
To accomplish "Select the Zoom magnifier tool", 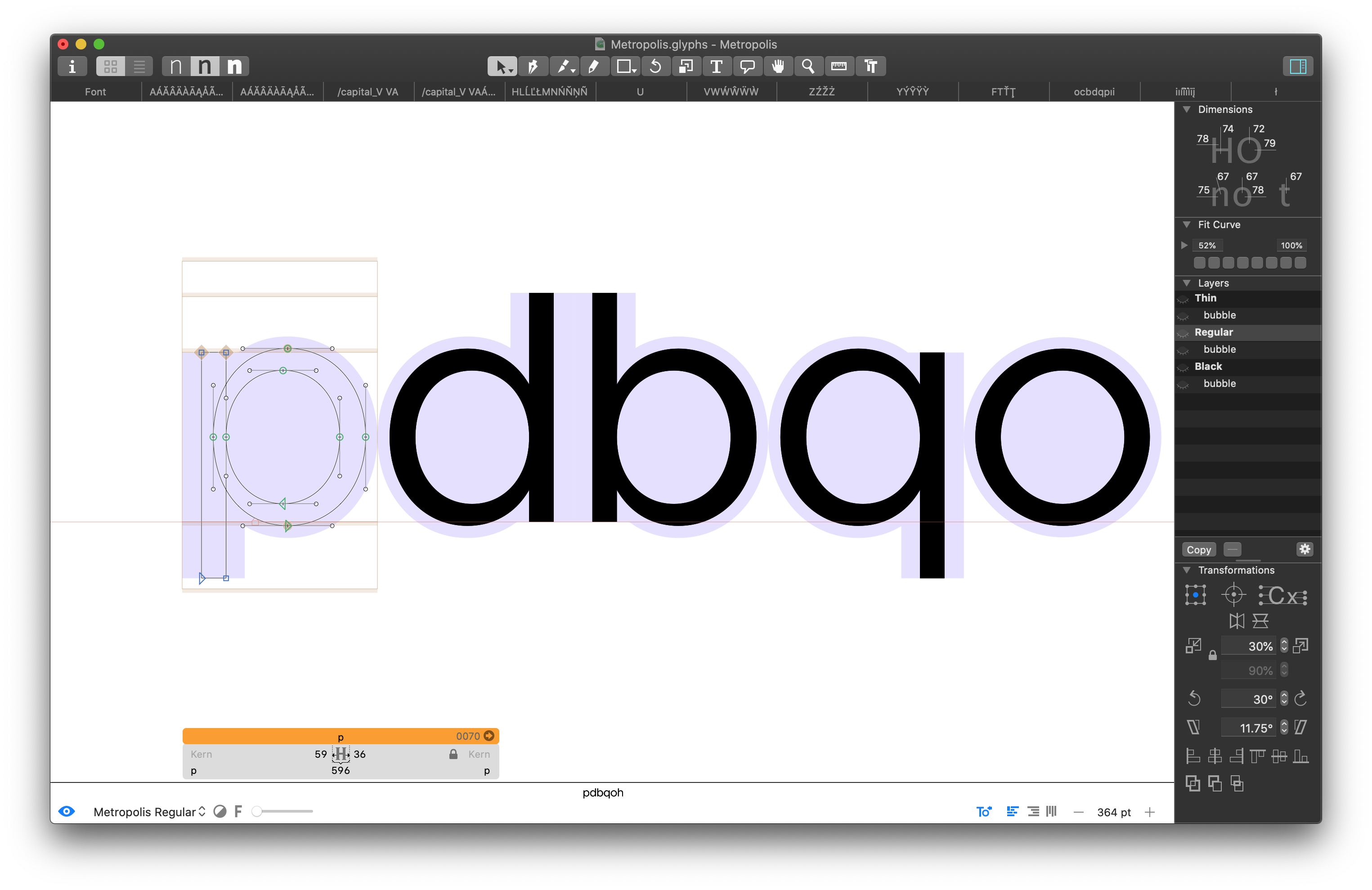I will (808, 66).
